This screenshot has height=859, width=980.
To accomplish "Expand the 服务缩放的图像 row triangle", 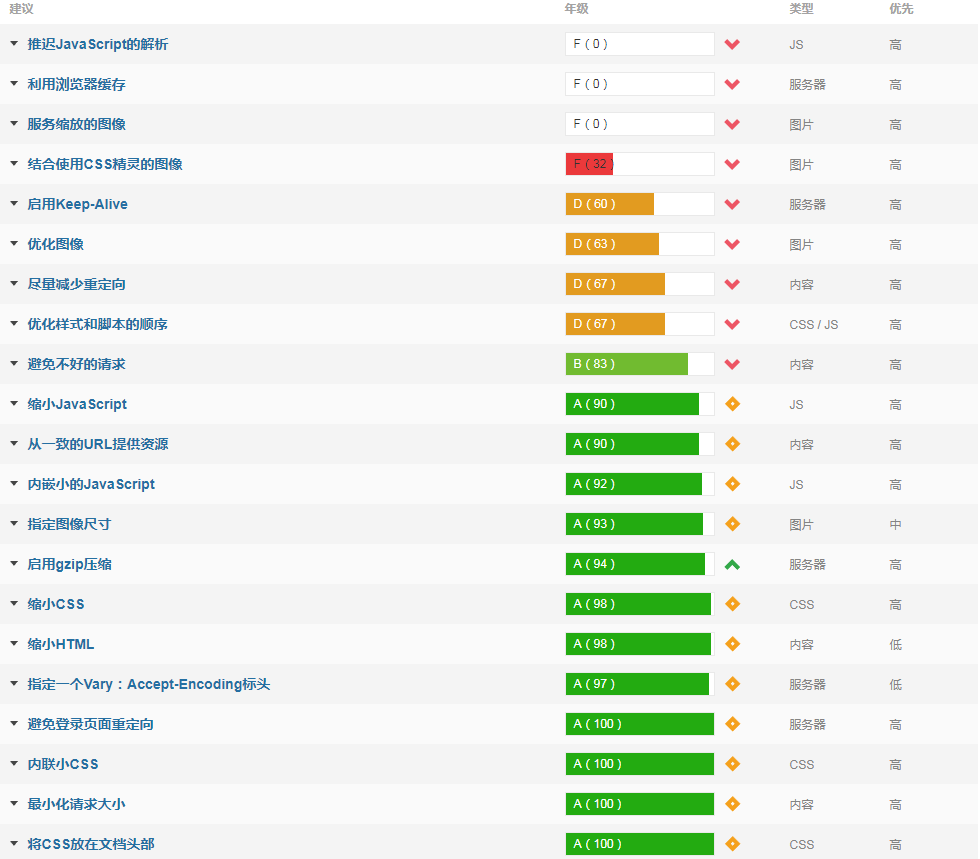I will 14,124.
